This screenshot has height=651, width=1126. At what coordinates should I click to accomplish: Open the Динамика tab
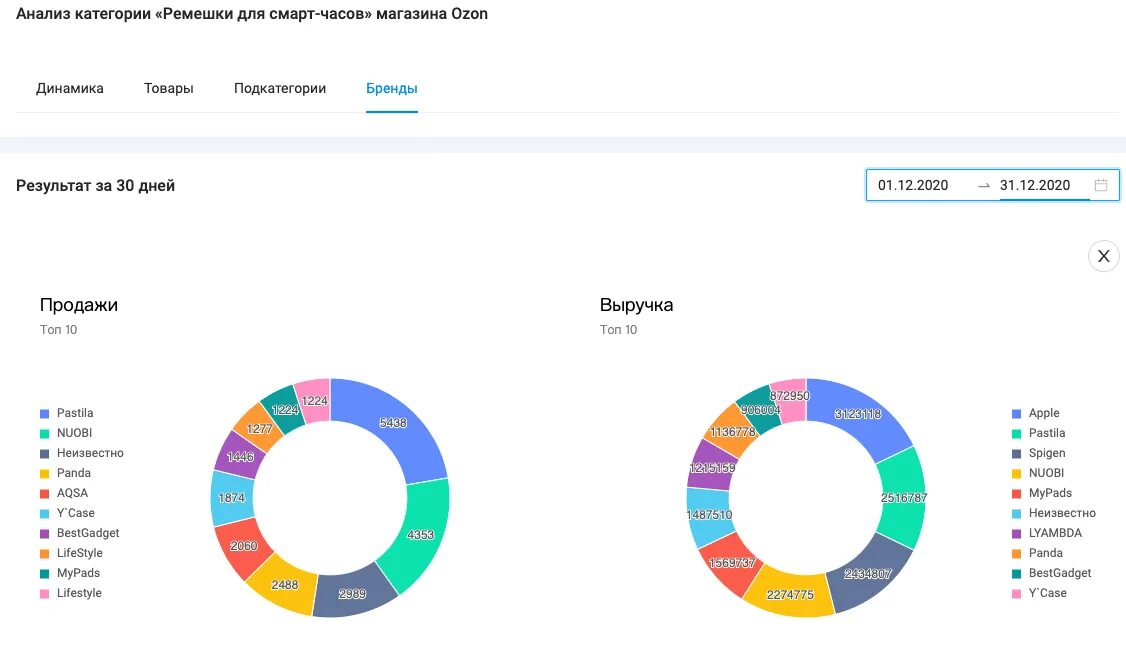pos(70,88)
